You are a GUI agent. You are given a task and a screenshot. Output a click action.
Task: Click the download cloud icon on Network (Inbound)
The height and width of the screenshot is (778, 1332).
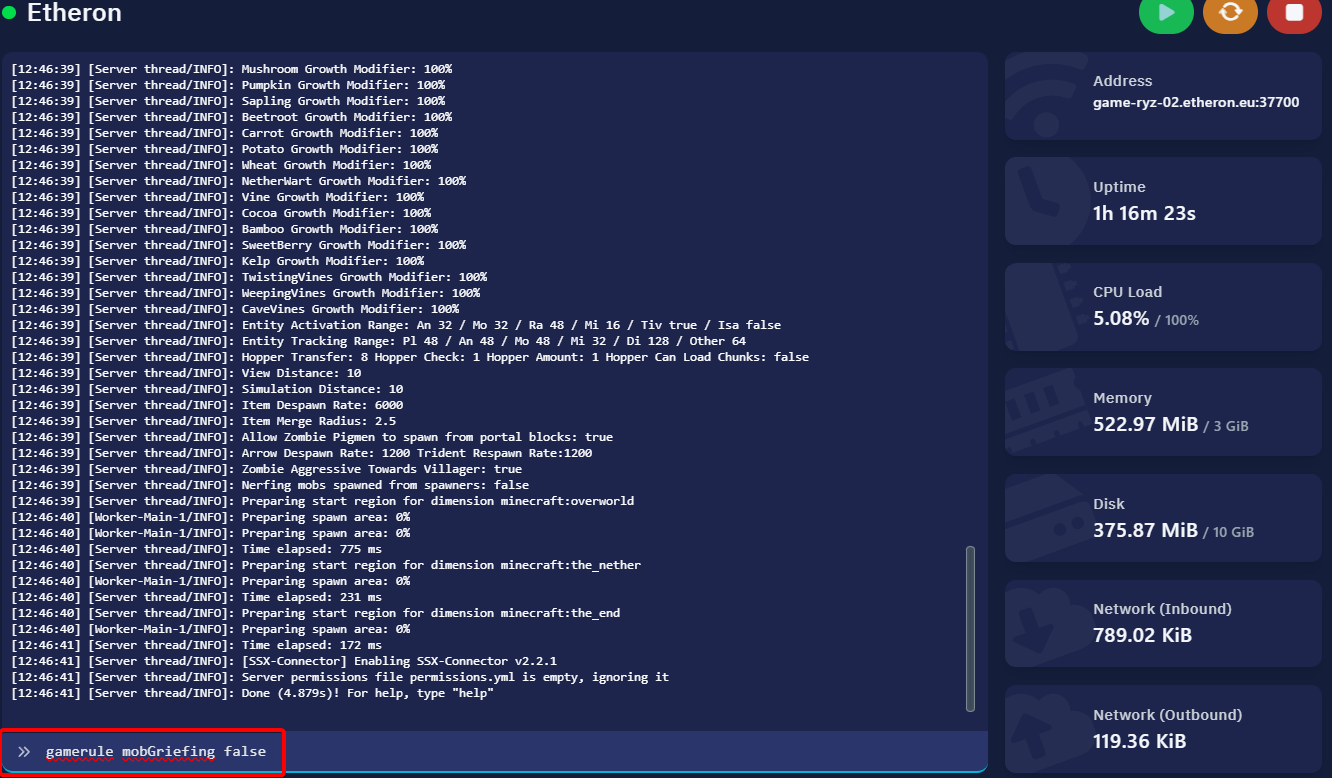point(1040,626)
